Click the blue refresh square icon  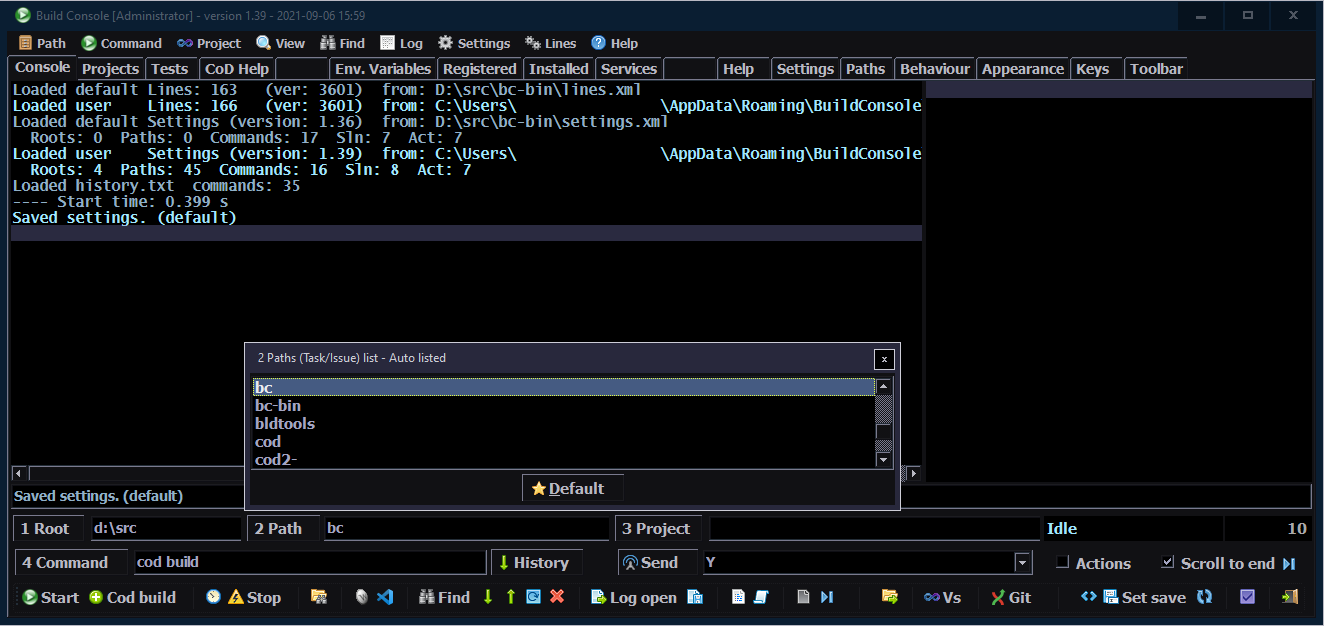click(x=534, y=597)
